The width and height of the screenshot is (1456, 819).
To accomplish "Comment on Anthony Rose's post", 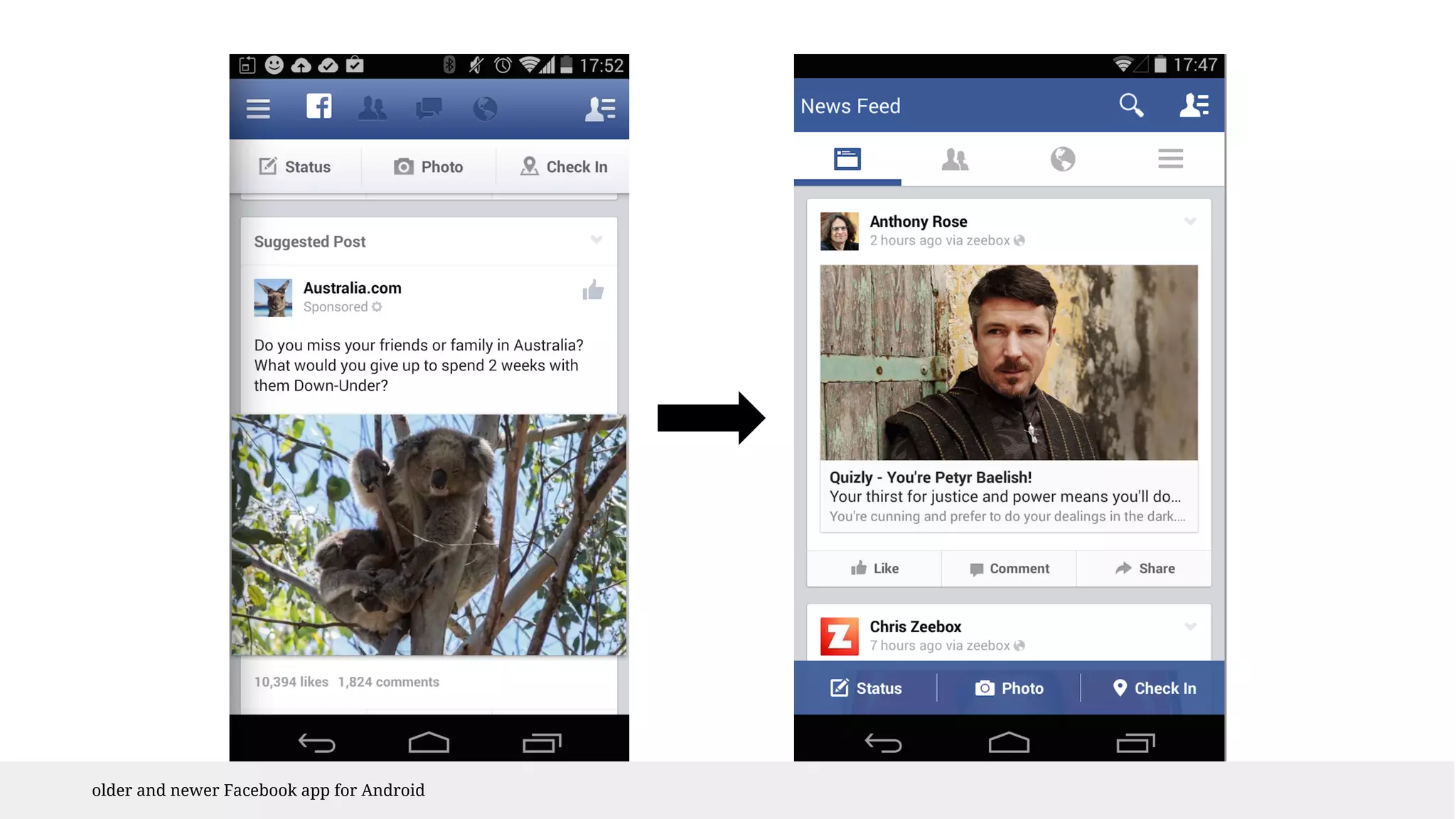I will 1009,568.
